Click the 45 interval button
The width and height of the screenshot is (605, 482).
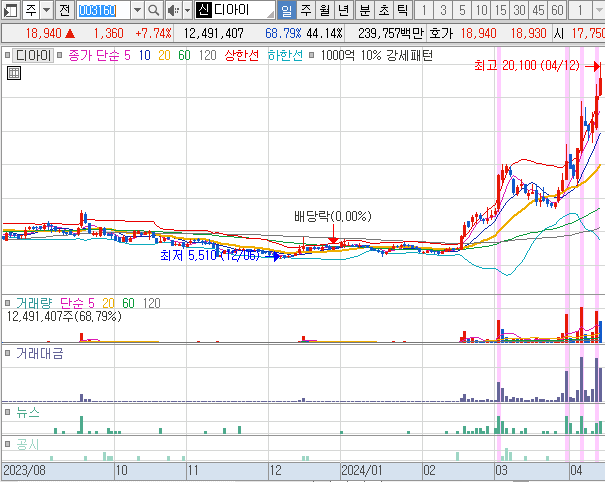coord(538,10)
